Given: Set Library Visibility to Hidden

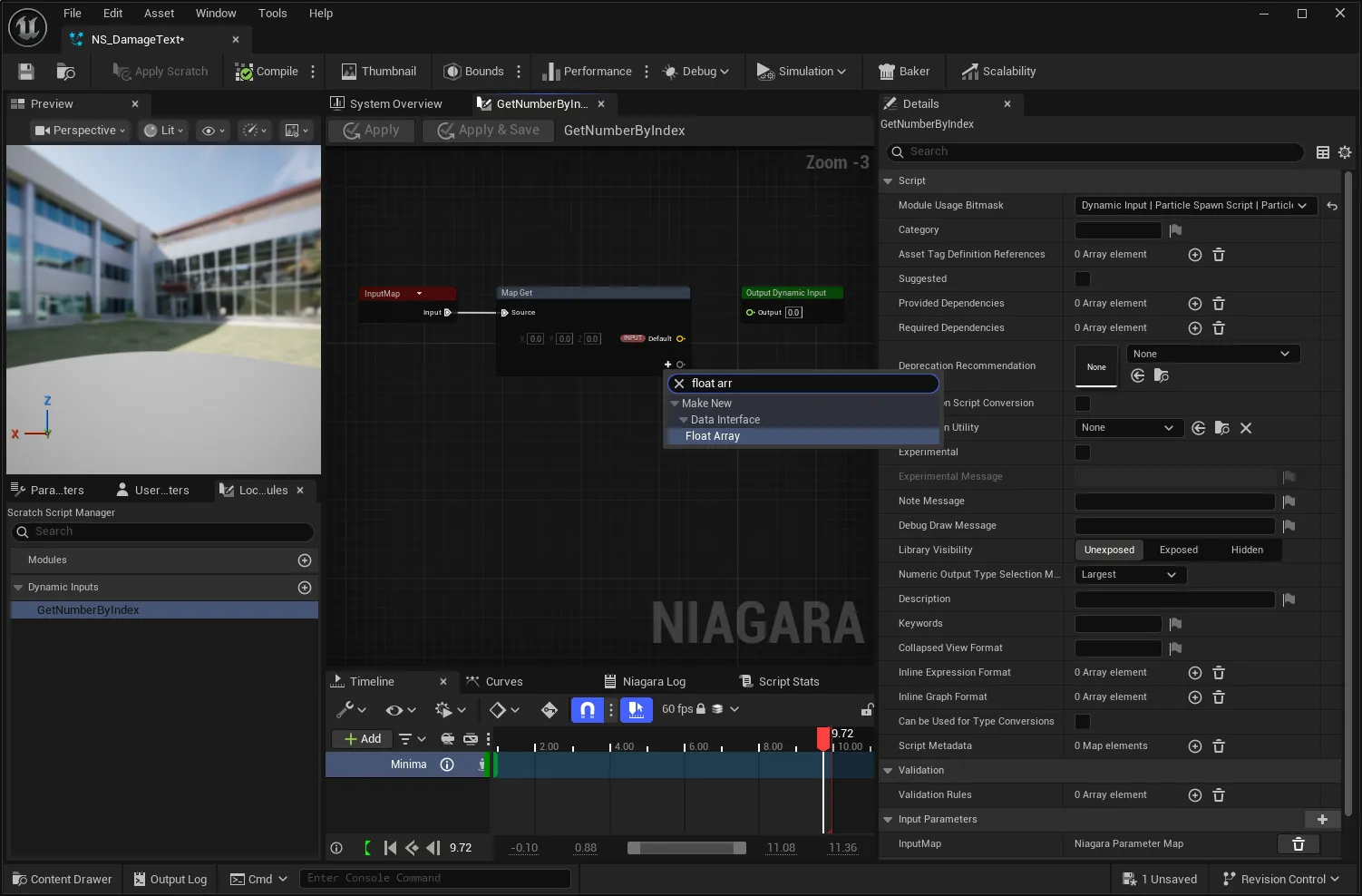Looking at the screenshot, I should (x=1247, y=550).
